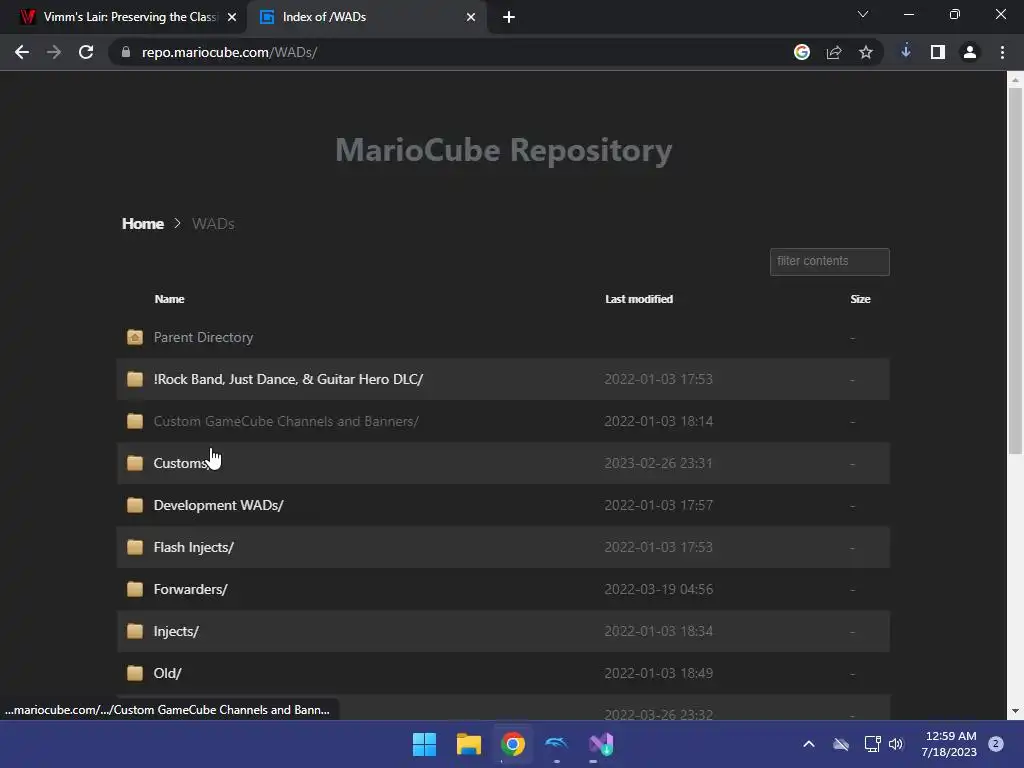
Task: Open the browser downloads icon
Action: [906, 52]
